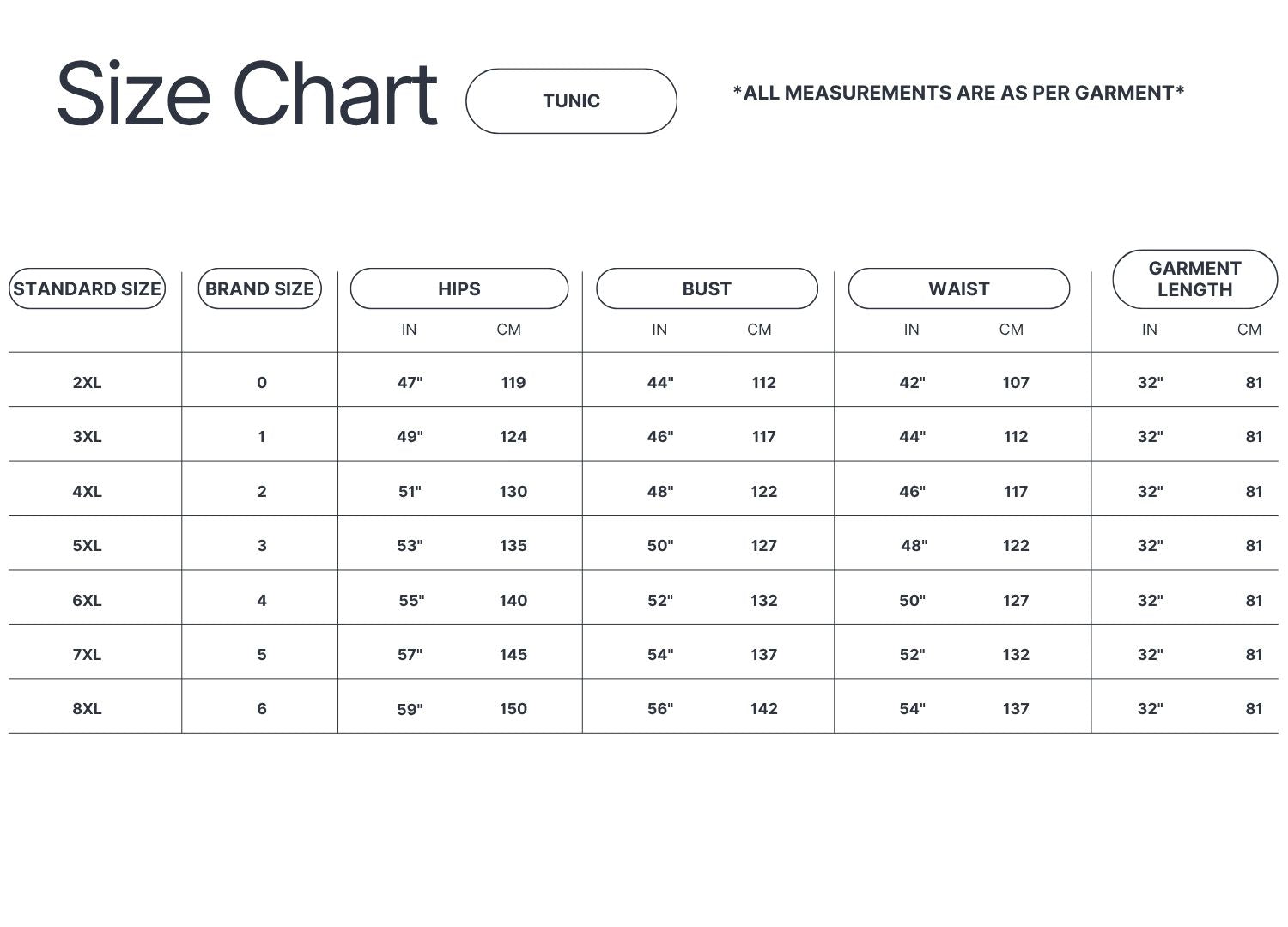Click brand size 6 cell

coord(262,709)
